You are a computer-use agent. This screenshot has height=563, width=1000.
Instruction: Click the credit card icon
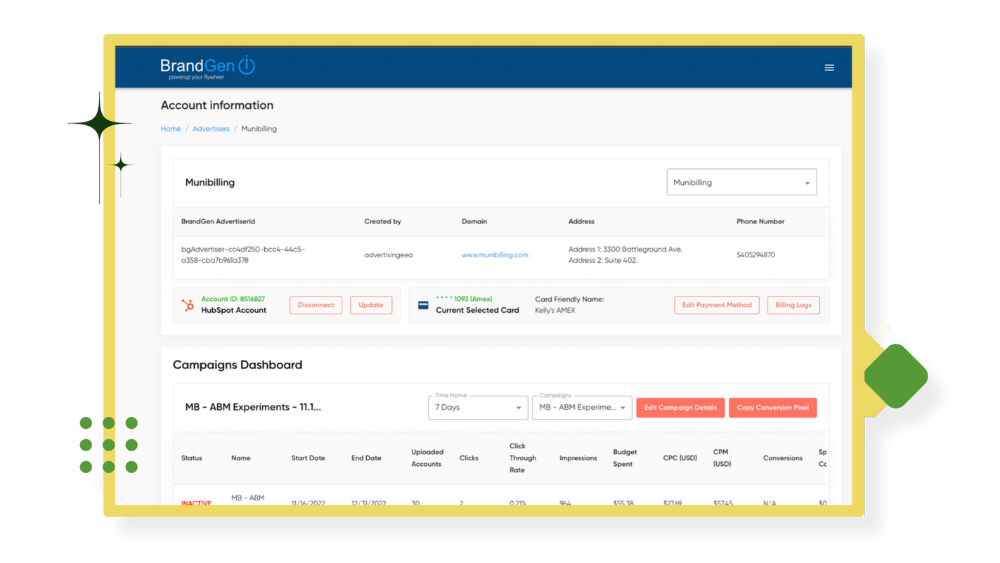(423, 305)
